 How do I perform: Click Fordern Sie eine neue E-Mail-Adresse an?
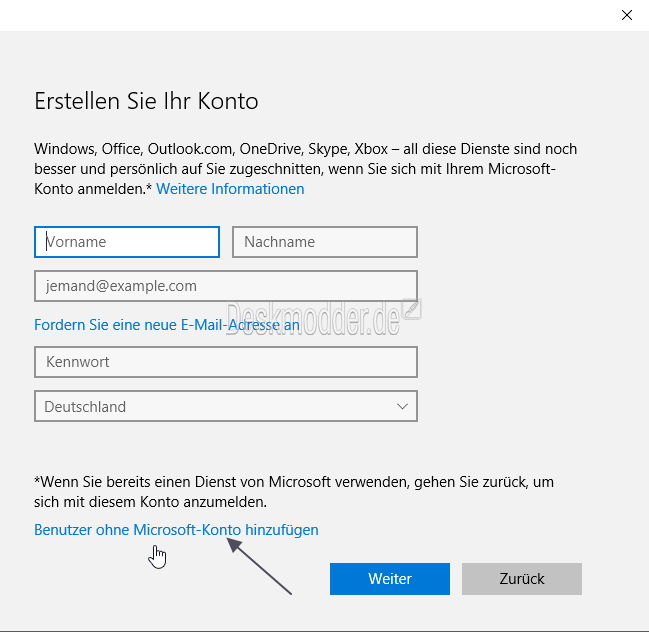tap(167, 325)
